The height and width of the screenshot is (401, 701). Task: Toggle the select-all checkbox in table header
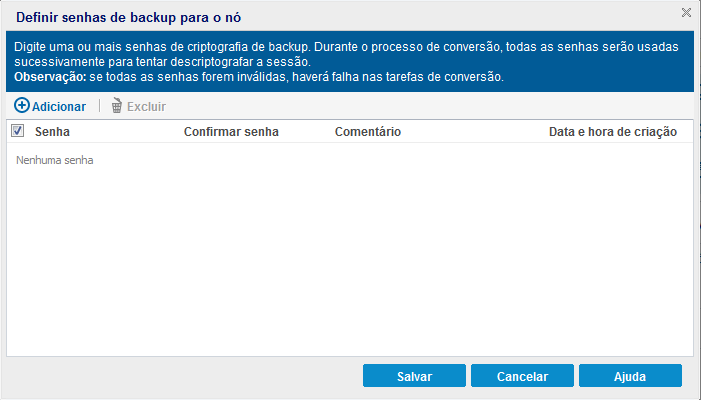(17, 130)
